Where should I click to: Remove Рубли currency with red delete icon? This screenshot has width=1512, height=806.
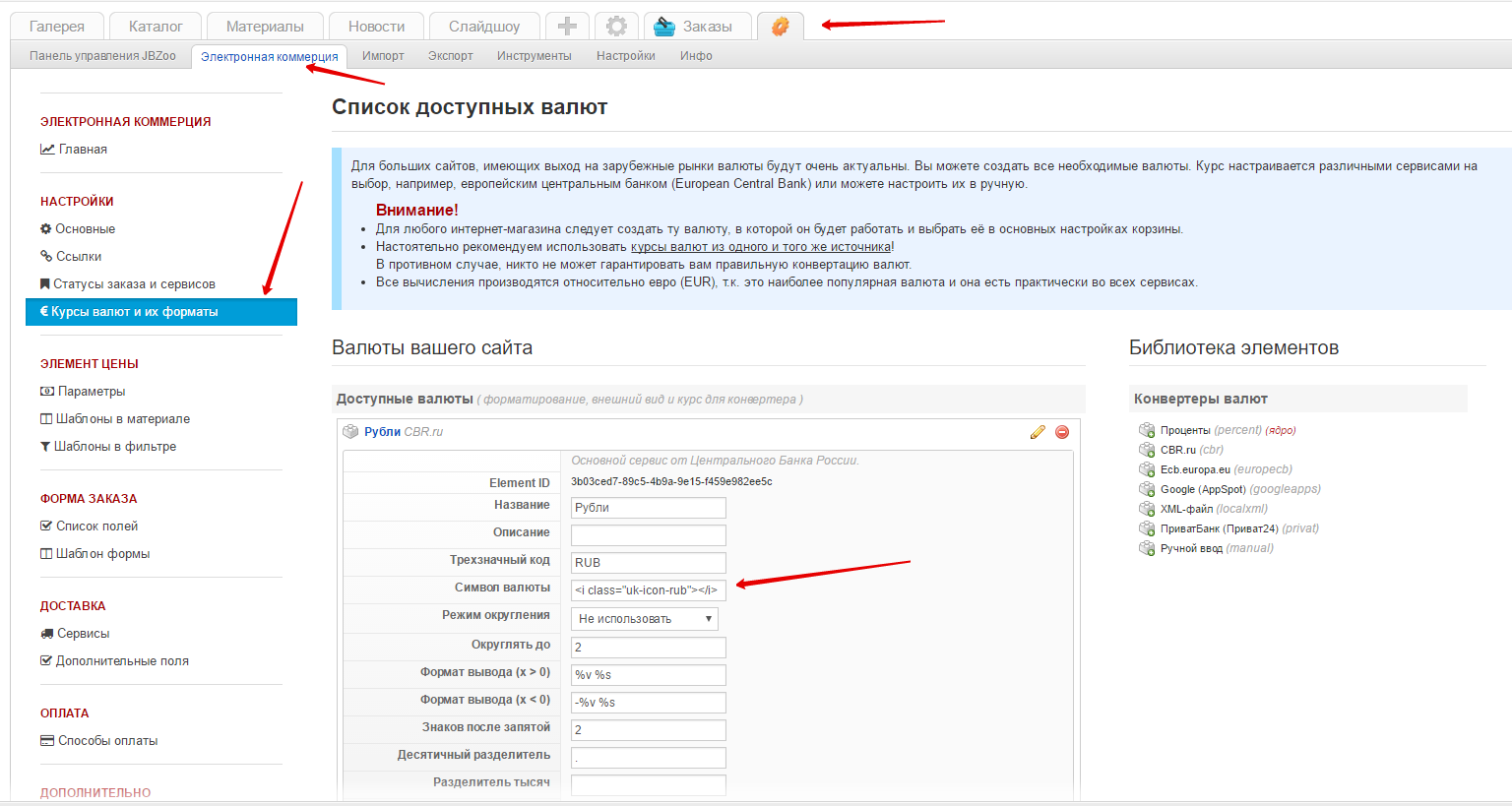[x=1062, y=432]
